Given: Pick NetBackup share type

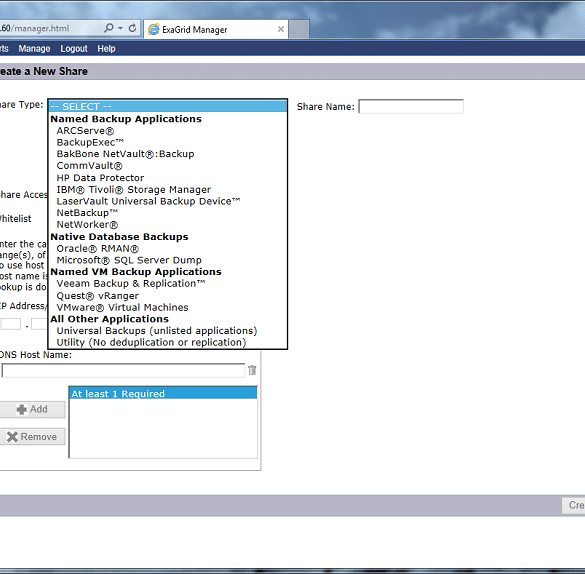Looking at the screenshot, I should click(168, 213).
